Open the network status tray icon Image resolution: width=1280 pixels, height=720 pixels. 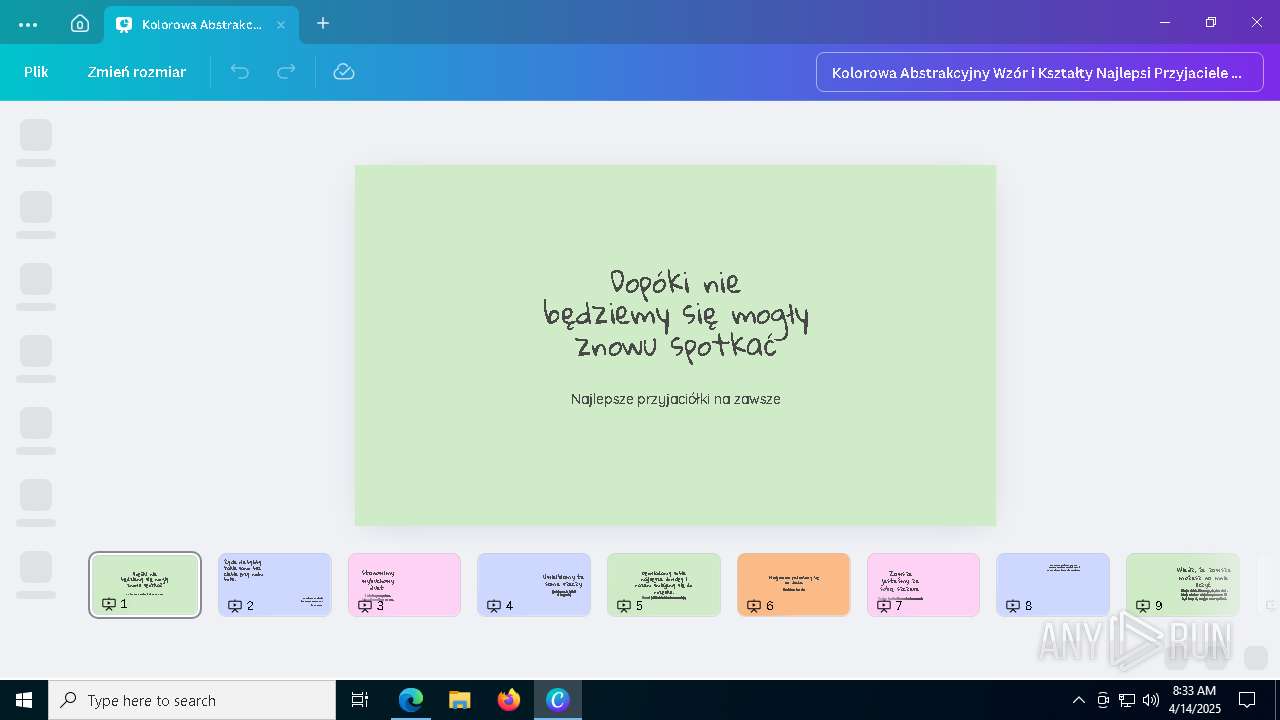coord(1127,700)
